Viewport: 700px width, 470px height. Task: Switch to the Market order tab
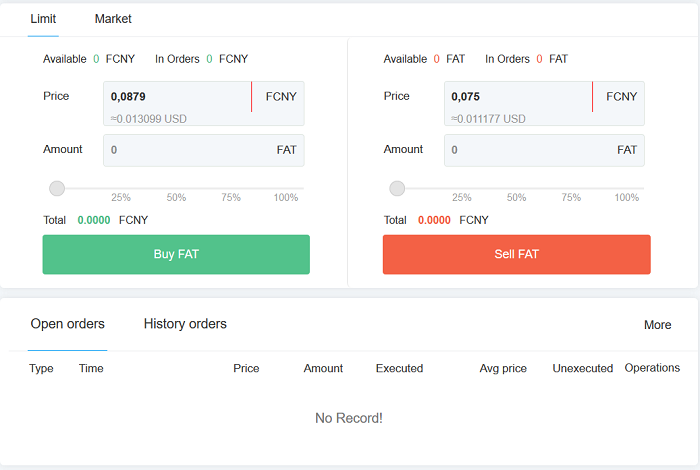point(113,19)
